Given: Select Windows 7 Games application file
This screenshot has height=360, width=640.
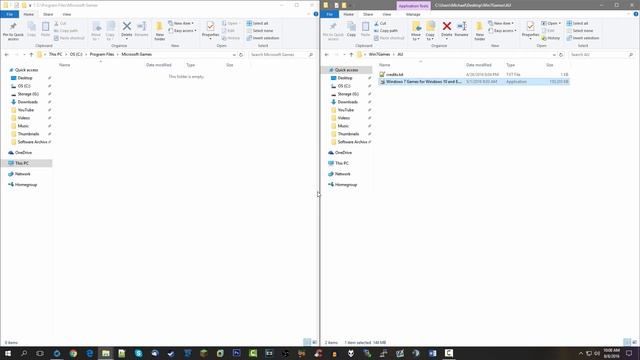Looking at the screenshot, I should 473,82.
